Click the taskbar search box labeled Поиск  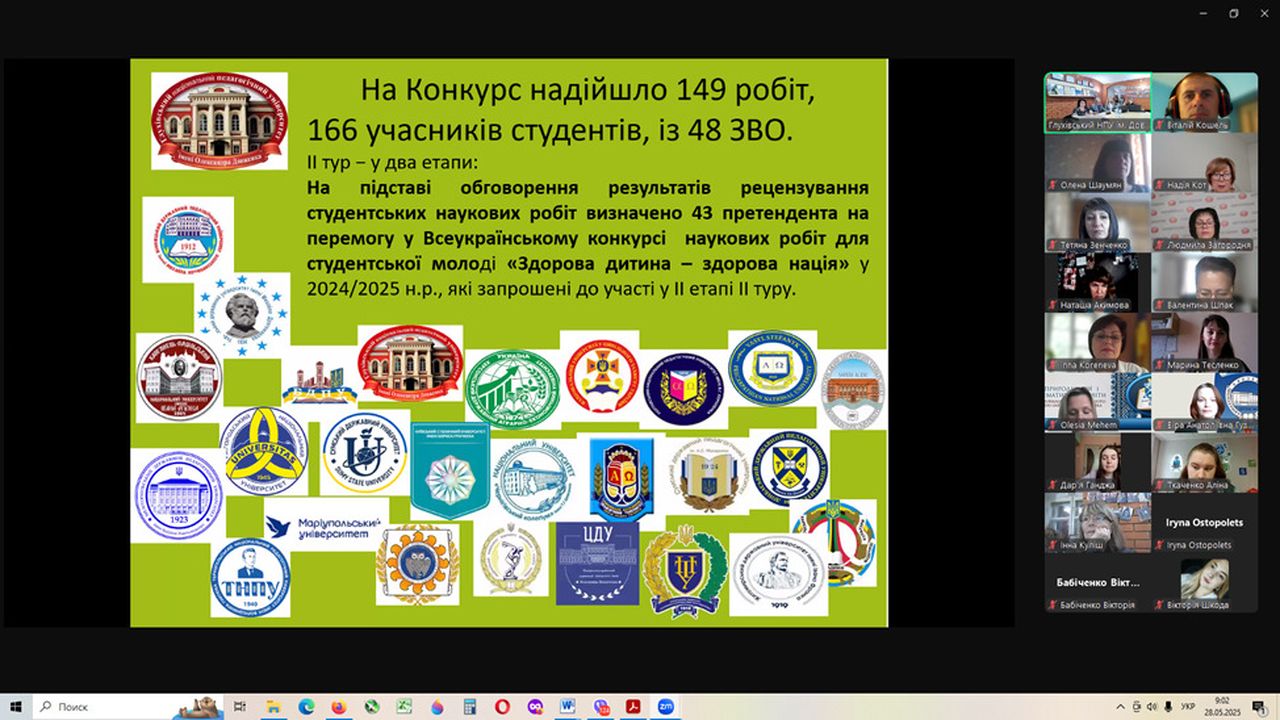pyautogui.click(x=128, y=706)
